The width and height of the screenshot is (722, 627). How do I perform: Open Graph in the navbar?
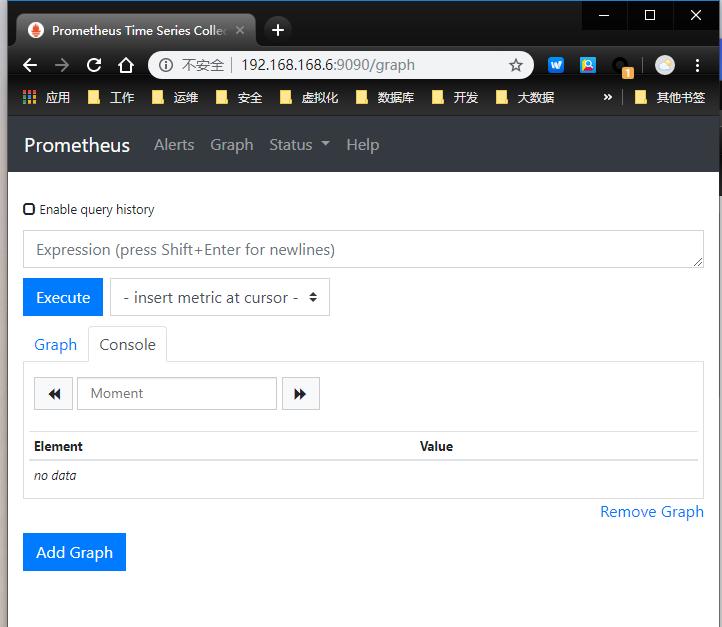[x=232, y=145]
